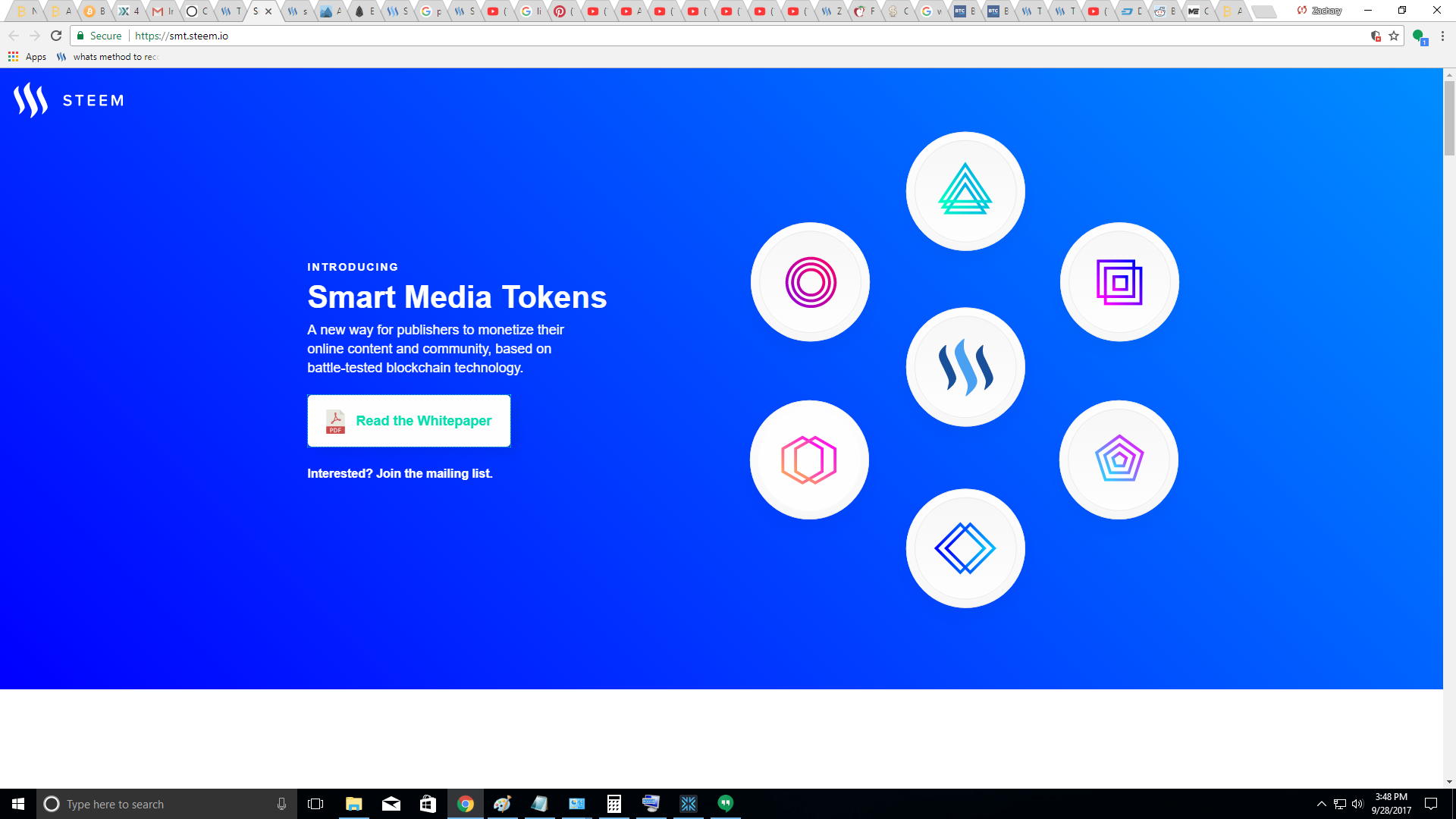Select the blue pentagon token icon
1456x819 pixels.
1119,460
